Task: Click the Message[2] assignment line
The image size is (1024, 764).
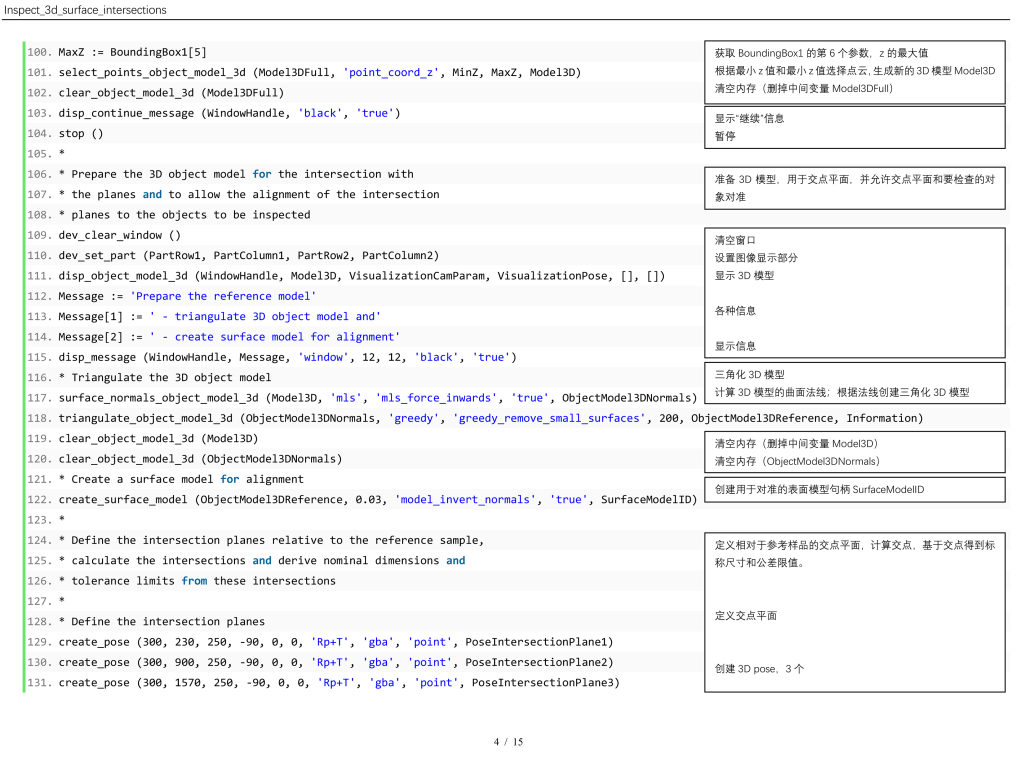Action: pos(229,337)
